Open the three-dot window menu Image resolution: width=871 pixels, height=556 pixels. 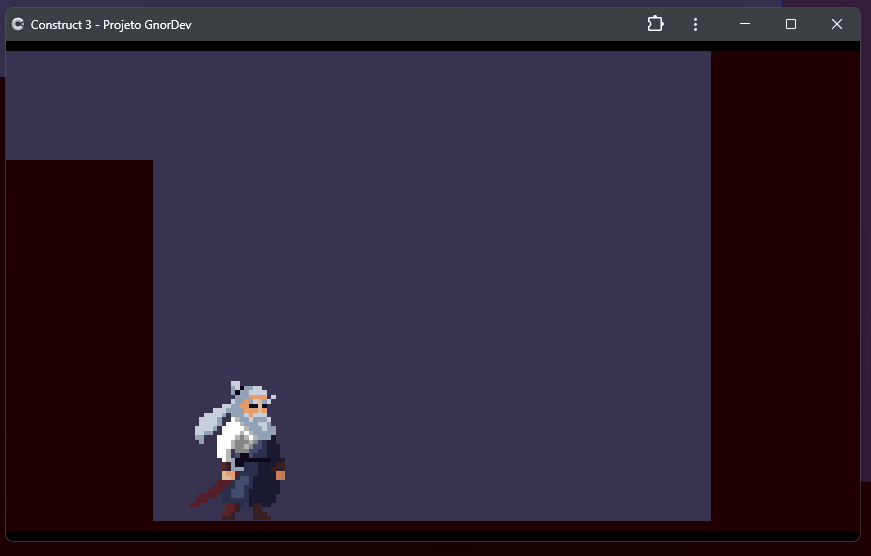tap(695, 24)
